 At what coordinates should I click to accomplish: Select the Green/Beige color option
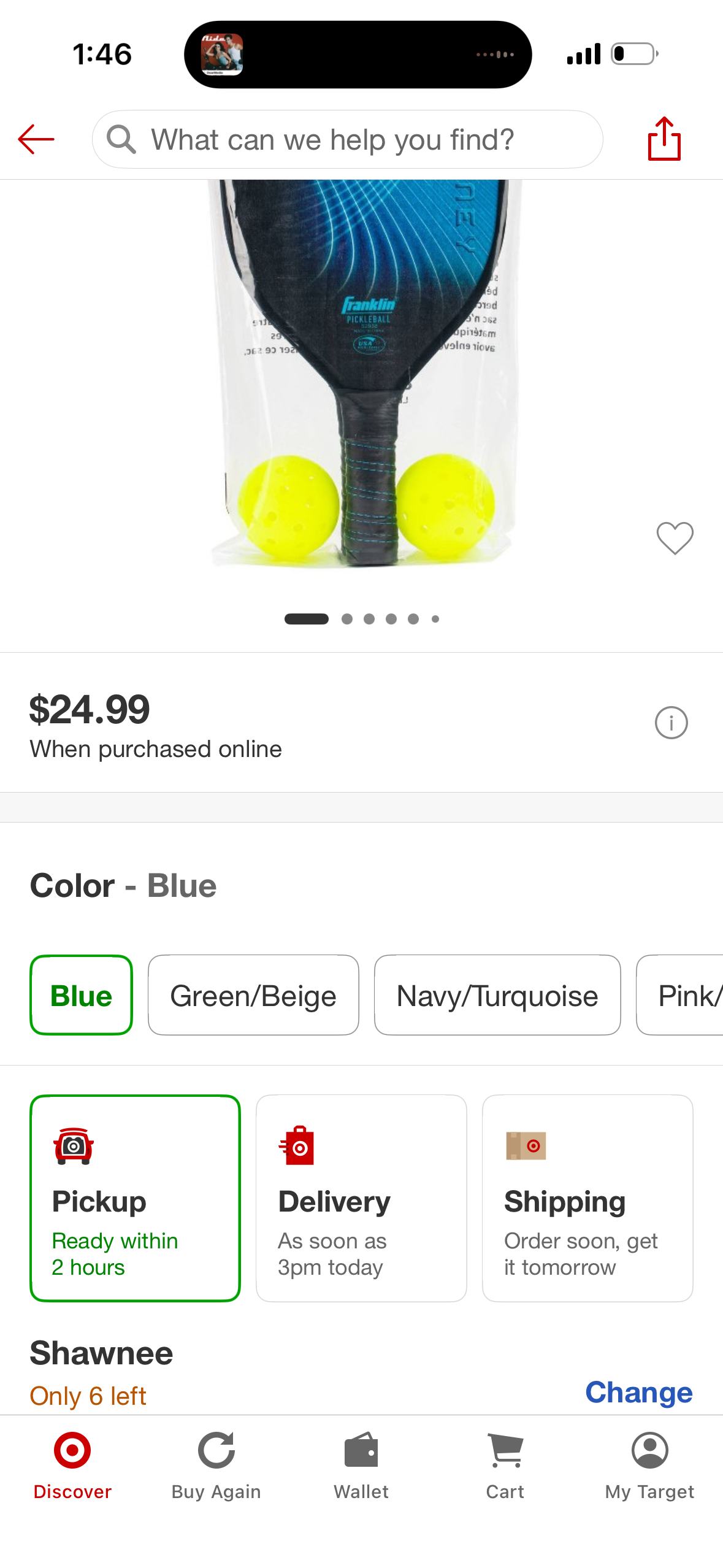[x=253, y=995]
